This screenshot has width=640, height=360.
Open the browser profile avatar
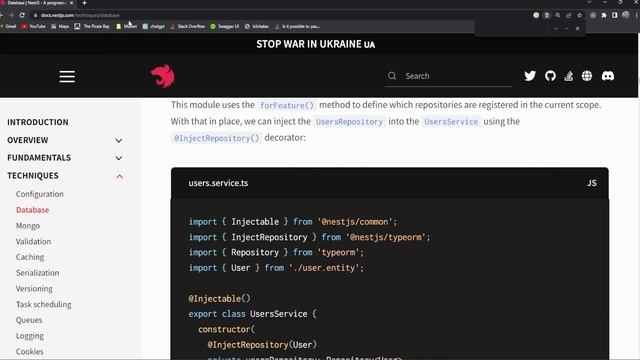(x=626, y=15)
